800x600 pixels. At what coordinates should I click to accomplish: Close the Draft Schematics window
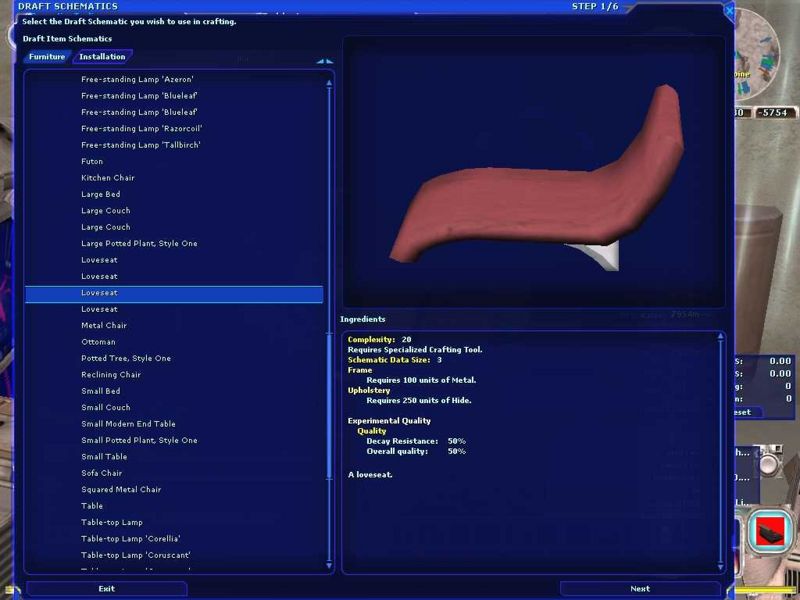[728, 11]
